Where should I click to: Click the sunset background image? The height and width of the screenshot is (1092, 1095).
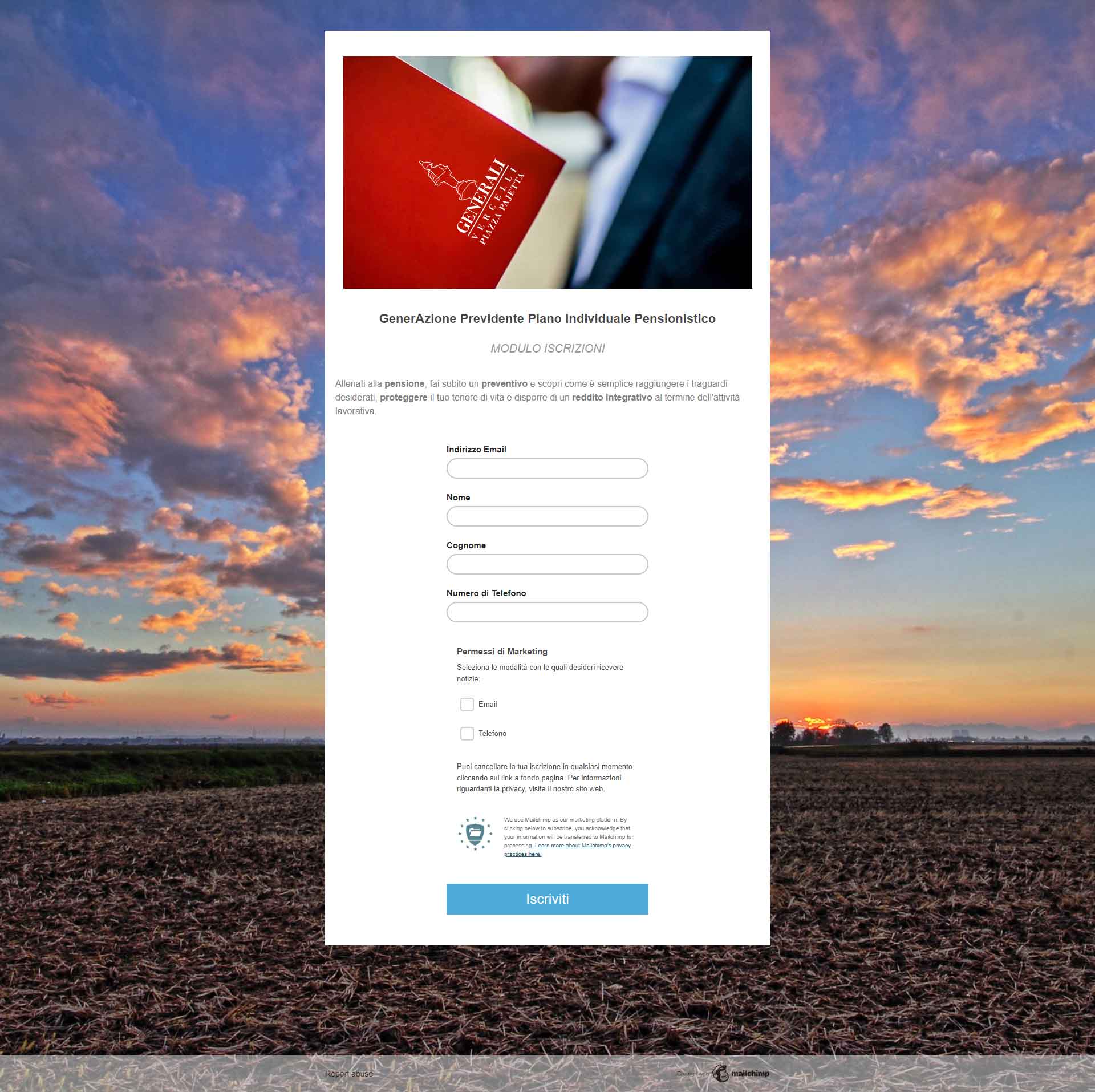pos(150,500)
